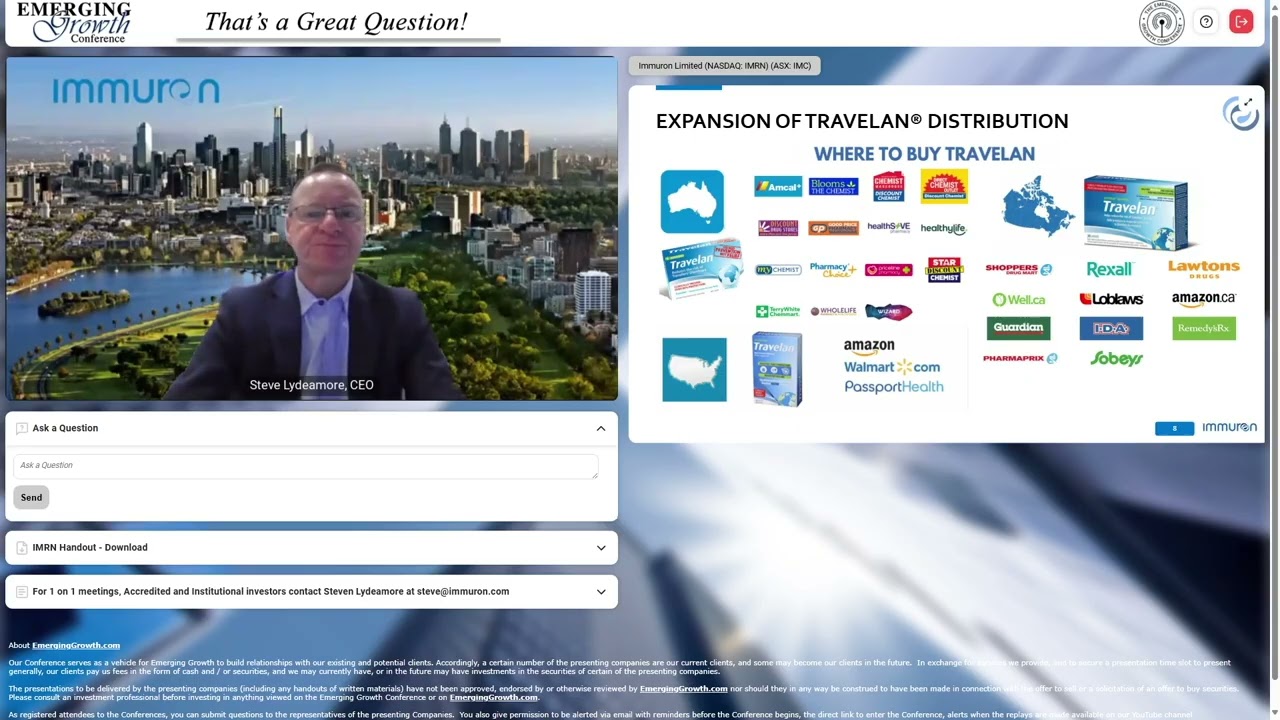
Task: Click 'That's a Great Question!' banner text
Action: coord(336,22)
